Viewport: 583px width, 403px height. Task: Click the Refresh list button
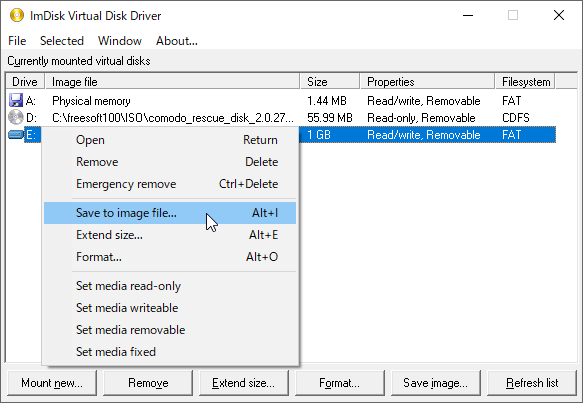point(532,383)
